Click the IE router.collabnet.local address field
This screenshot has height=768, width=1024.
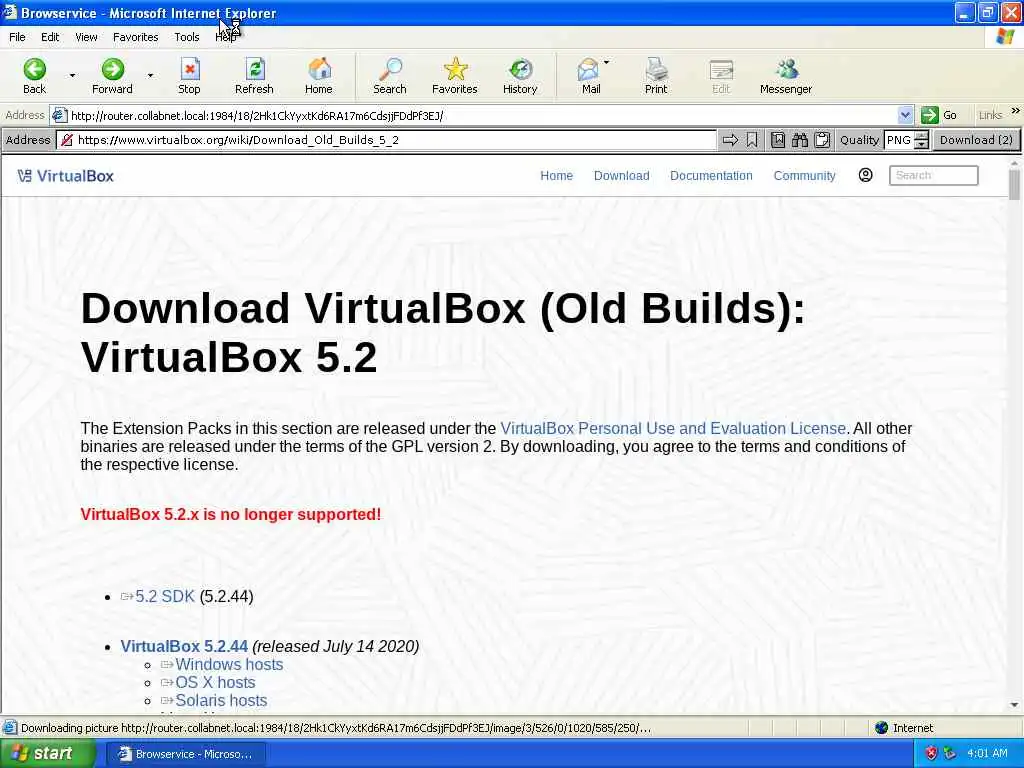483,116
